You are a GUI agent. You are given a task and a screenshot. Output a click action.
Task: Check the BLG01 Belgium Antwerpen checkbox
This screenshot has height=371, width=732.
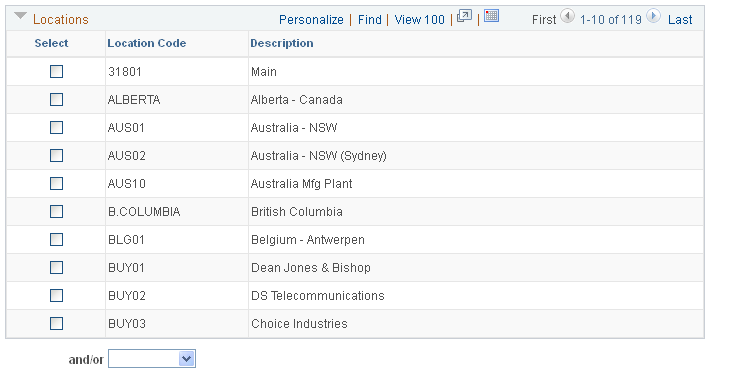(56, 239)
